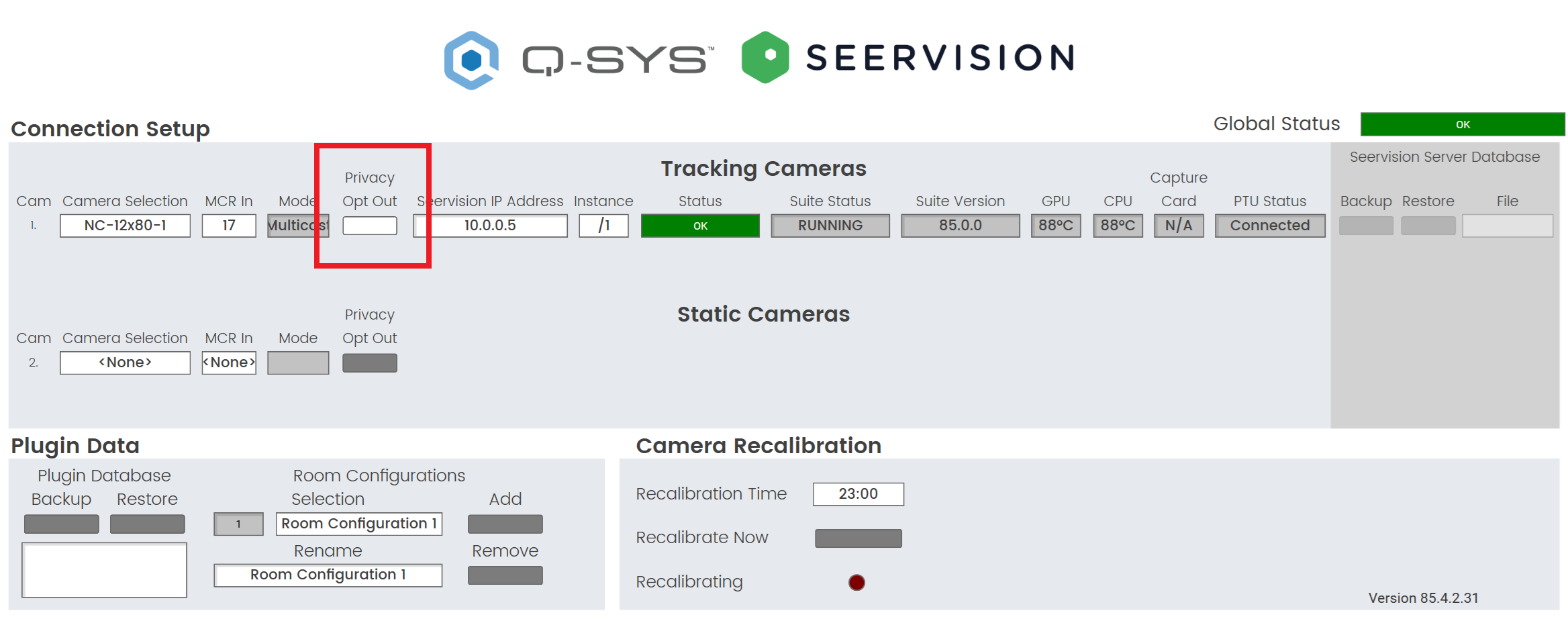Click the Seervision Server Database Backup button
The image size is (1568, 619).
point(1365,226)
